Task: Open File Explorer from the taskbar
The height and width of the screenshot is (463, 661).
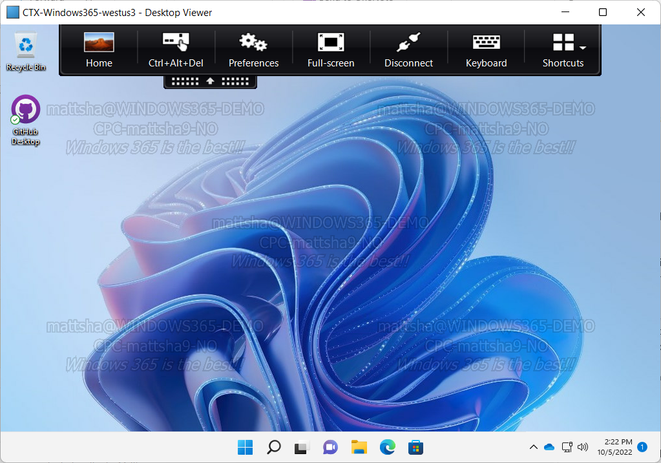Action: click(359, 447)
